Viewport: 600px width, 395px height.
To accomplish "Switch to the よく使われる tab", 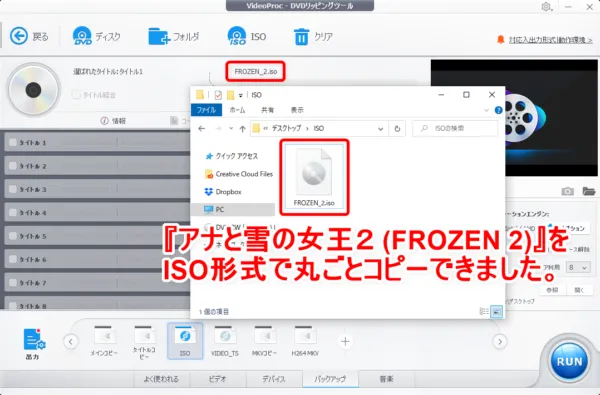I will click(x=161, y=379).
